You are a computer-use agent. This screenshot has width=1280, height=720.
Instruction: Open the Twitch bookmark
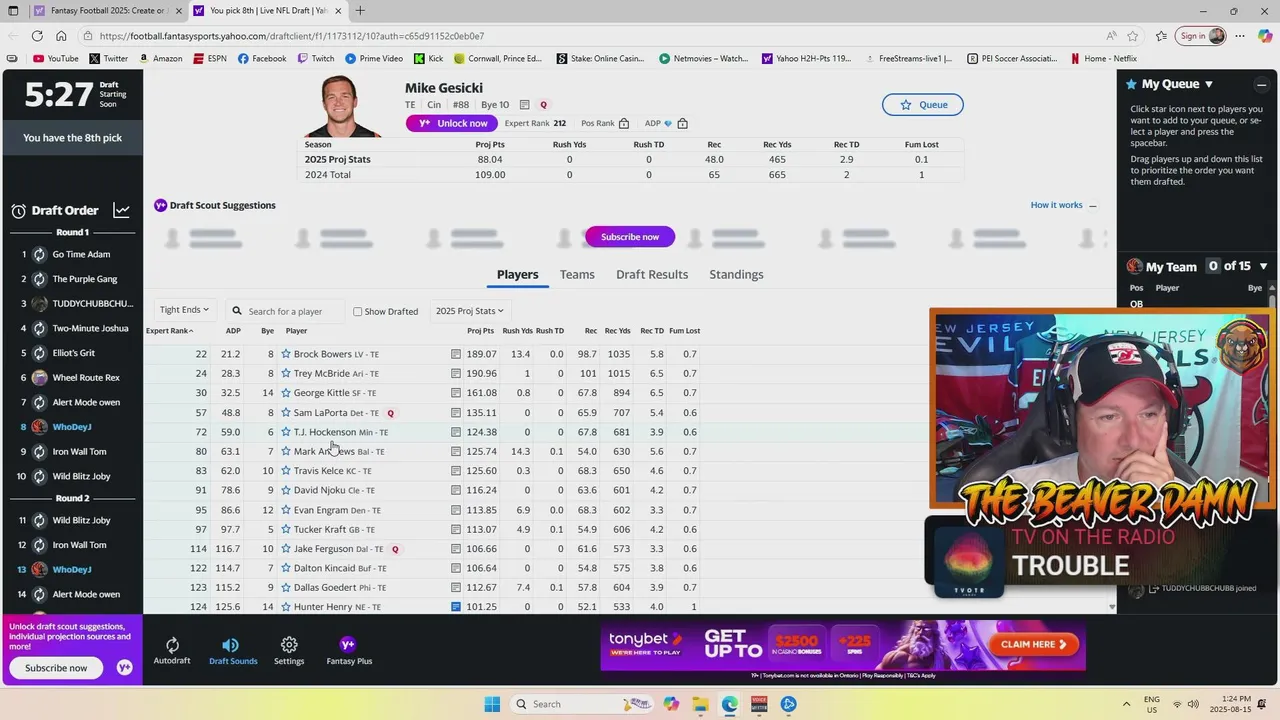pos(316,59)
